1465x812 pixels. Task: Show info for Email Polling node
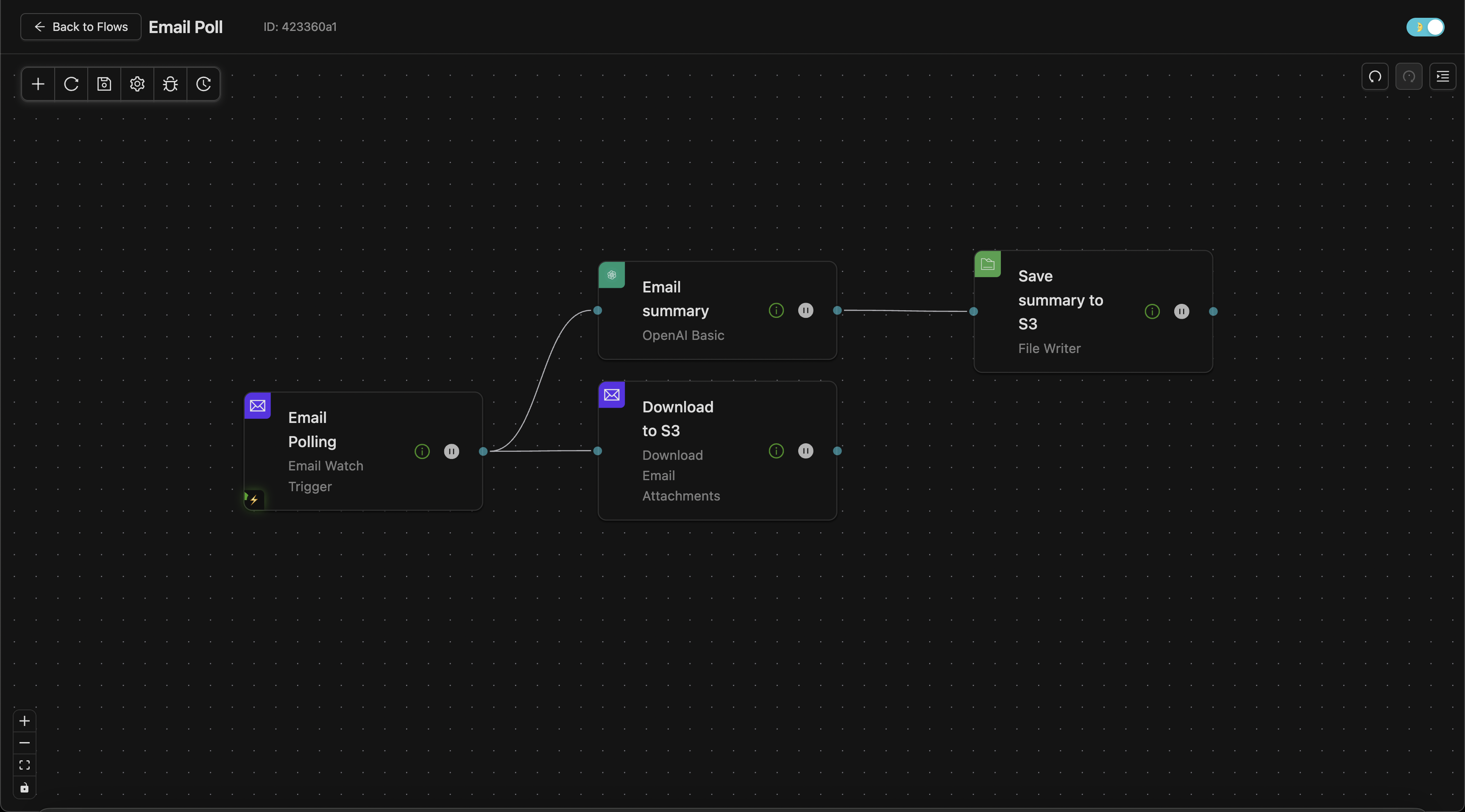coord(422,451)
